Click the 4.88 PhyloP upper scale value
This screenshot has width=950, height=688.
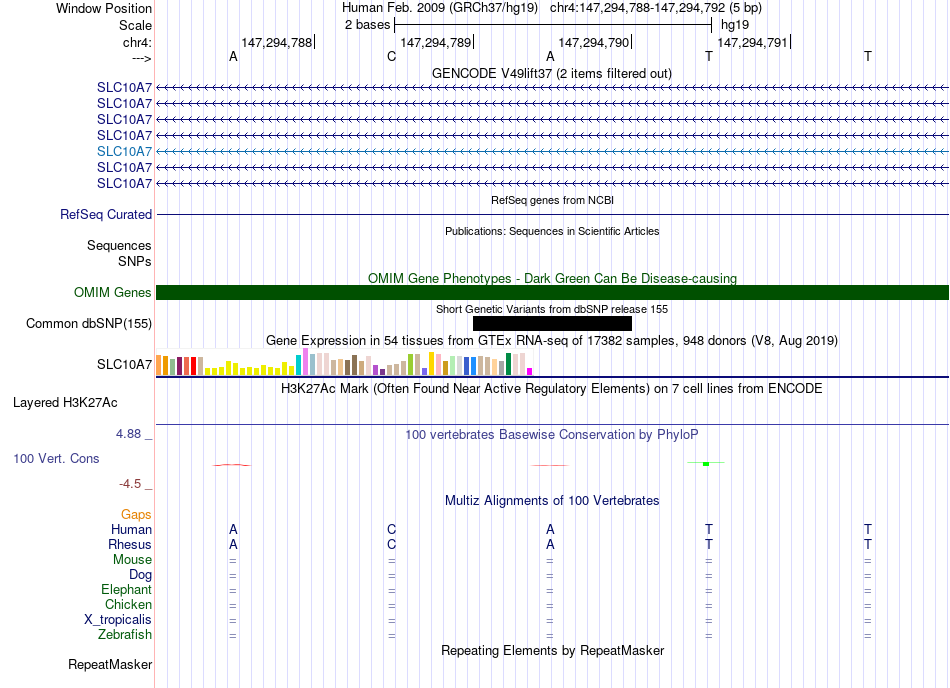128,434
